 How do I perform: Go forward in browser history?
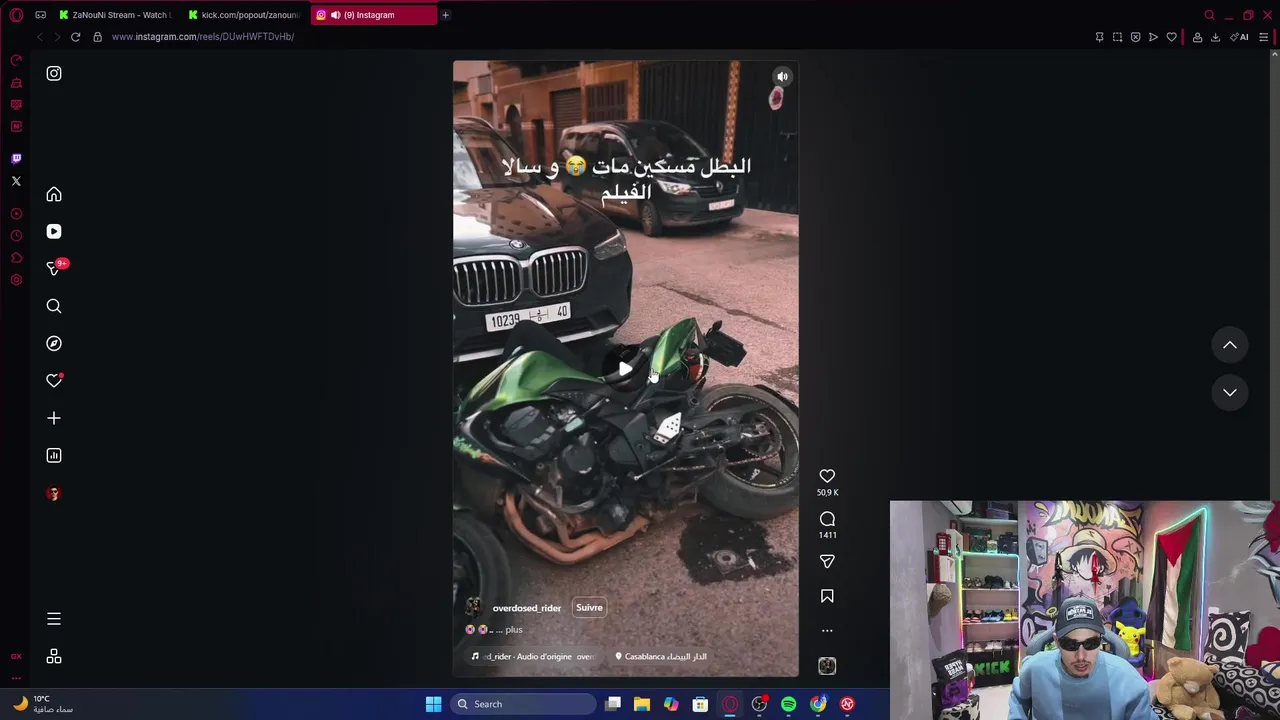57,37
